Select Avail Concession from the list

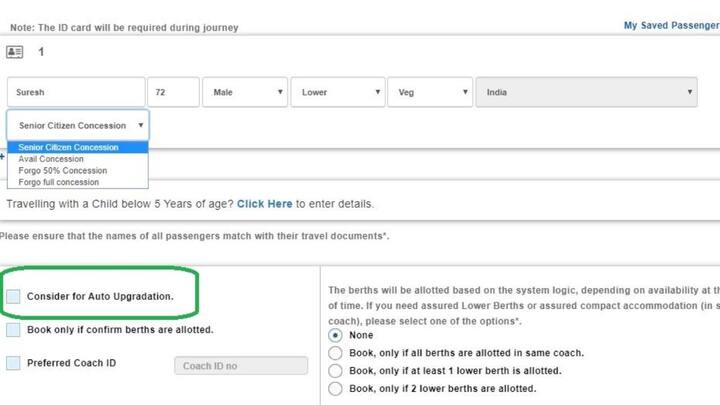51,159
